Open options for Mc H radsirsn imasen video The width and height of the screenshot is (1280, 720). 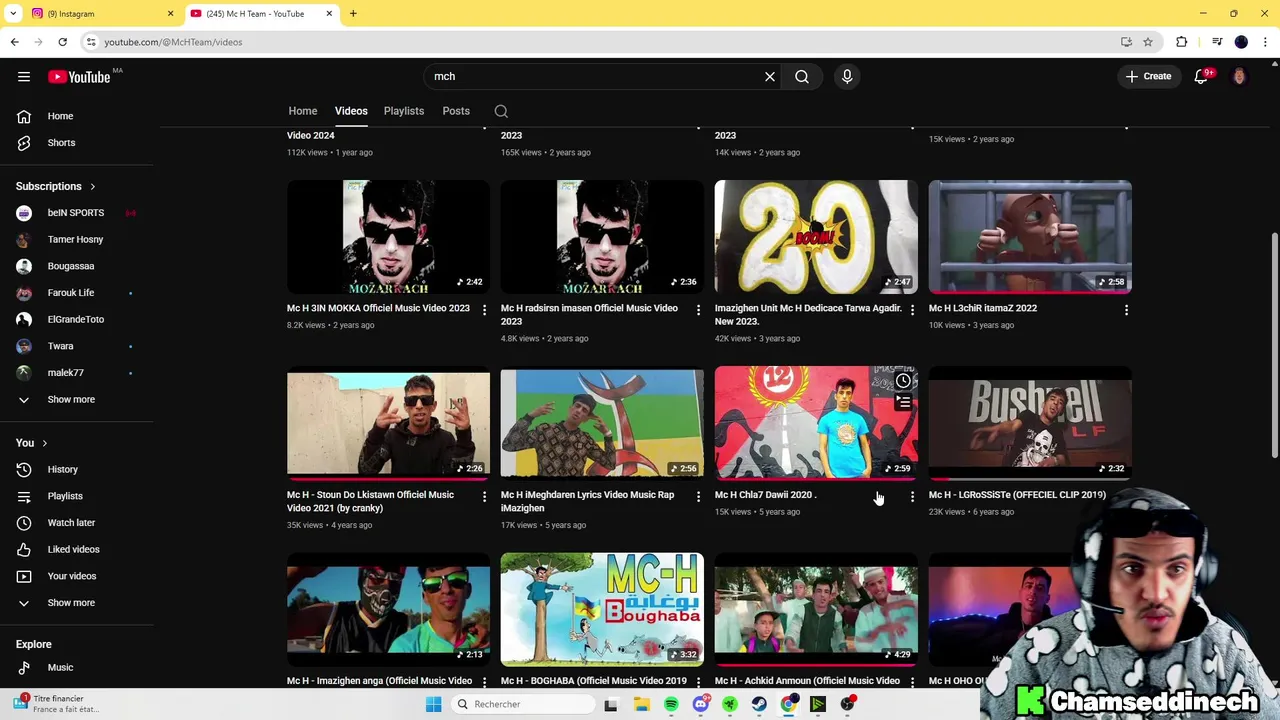pyautogui.click(x=698, y=310)
